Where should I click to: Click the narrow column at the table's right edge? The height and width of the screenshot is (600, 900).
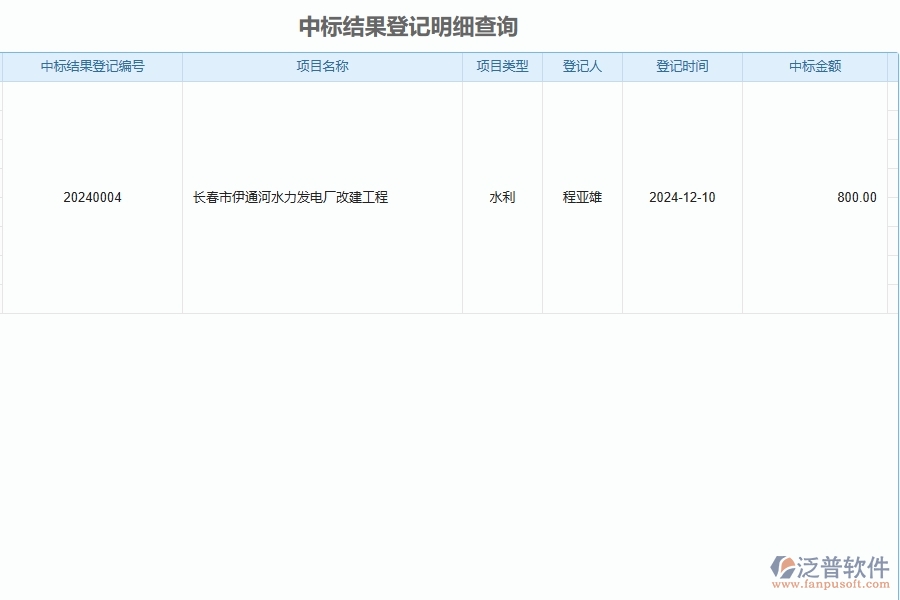pyautogui.click(x=891, y=197)
